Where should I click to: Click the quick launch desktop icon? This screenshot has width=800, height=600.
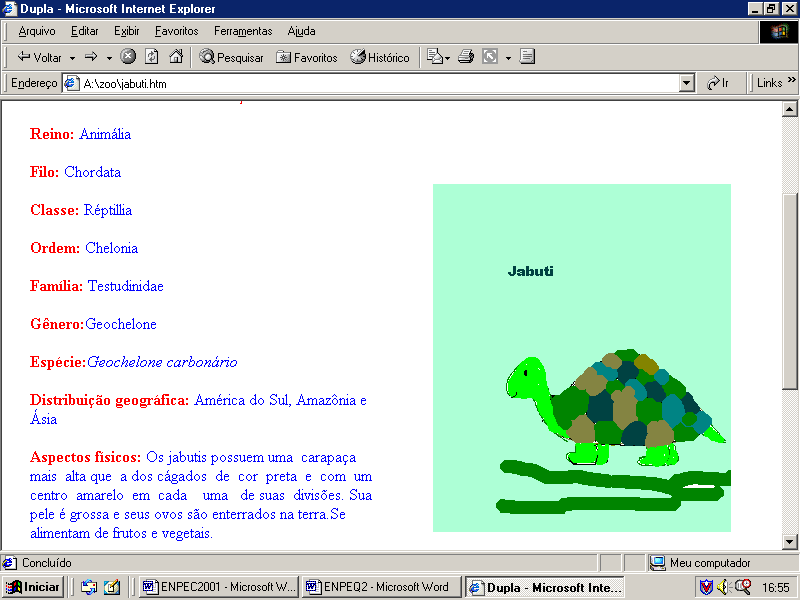coord(112,587)
